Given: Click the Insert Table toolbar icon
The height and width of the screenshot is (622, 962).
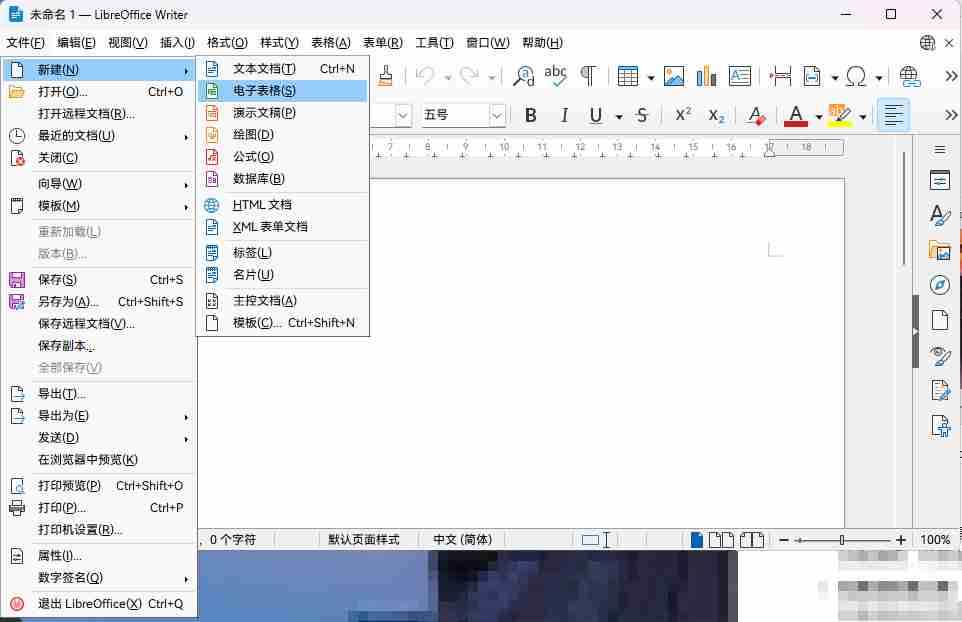Looking at the screenshot, I should 628,76.
